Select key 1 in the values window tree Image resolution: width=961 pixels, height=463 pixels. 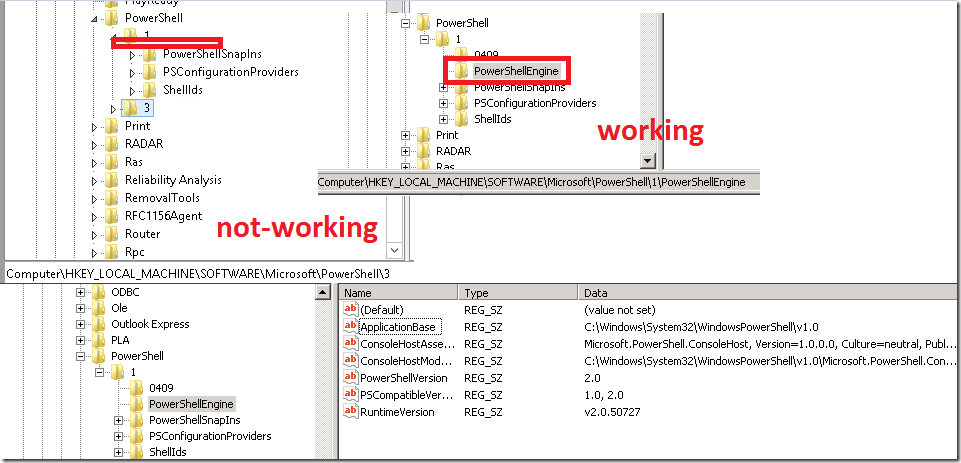click(x=133, y=372)
